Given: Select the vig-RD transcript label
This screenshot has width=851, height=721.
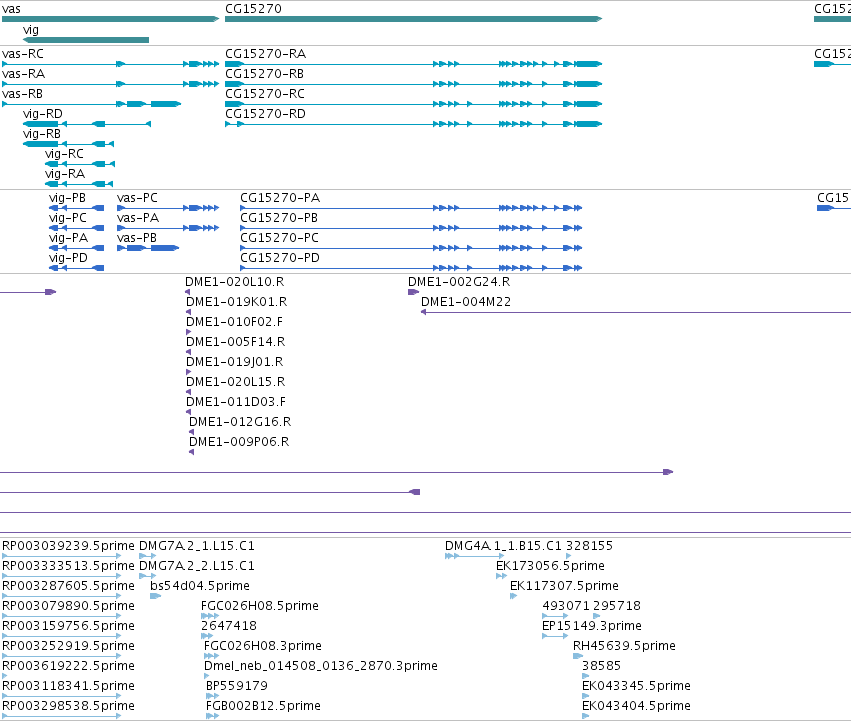Looking at the screenshot, I should 43,114.
